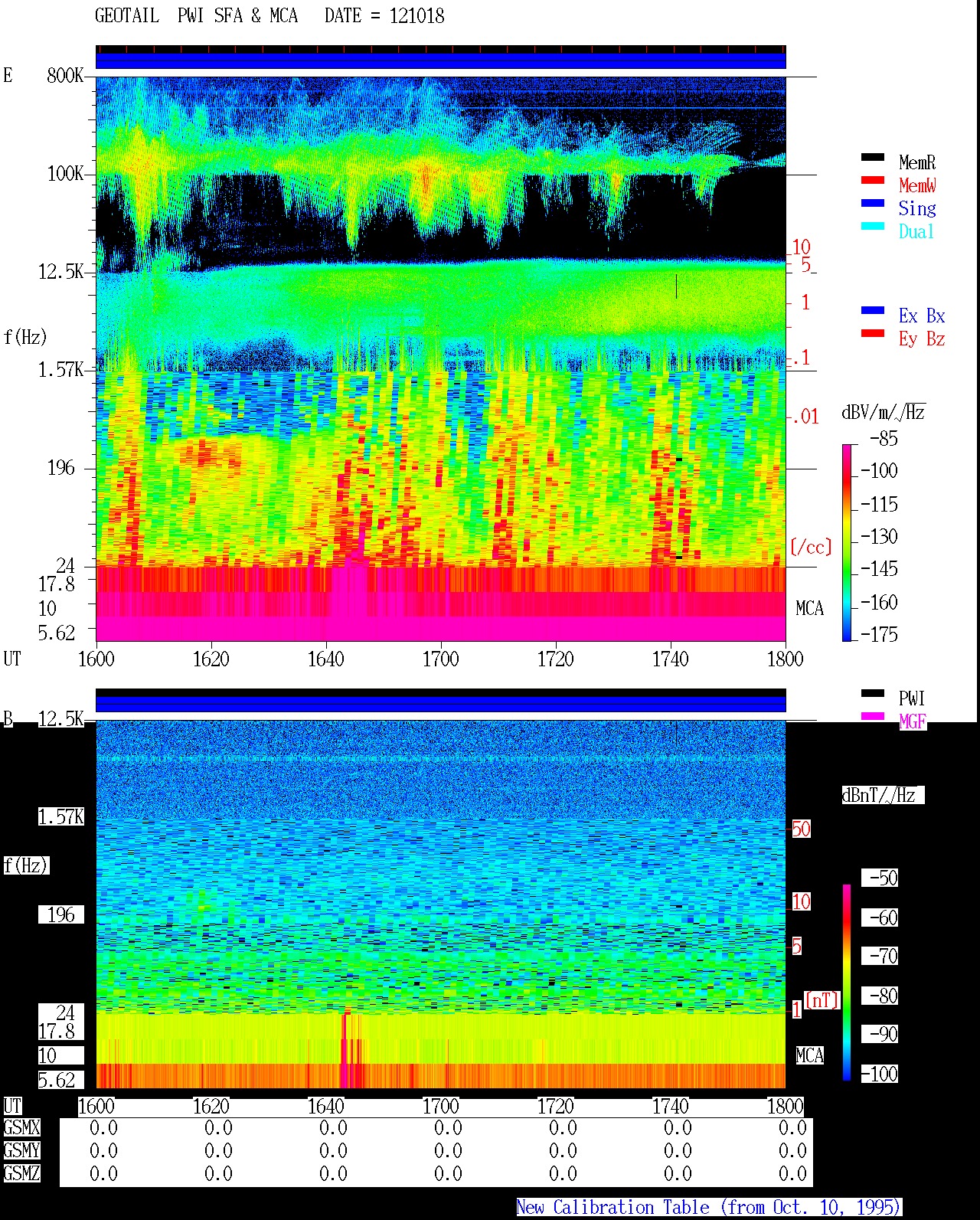This screenshot has width=980, height=1220.
Task: Click the MCA label beside the B panel
Action: tap(810, 1055)
